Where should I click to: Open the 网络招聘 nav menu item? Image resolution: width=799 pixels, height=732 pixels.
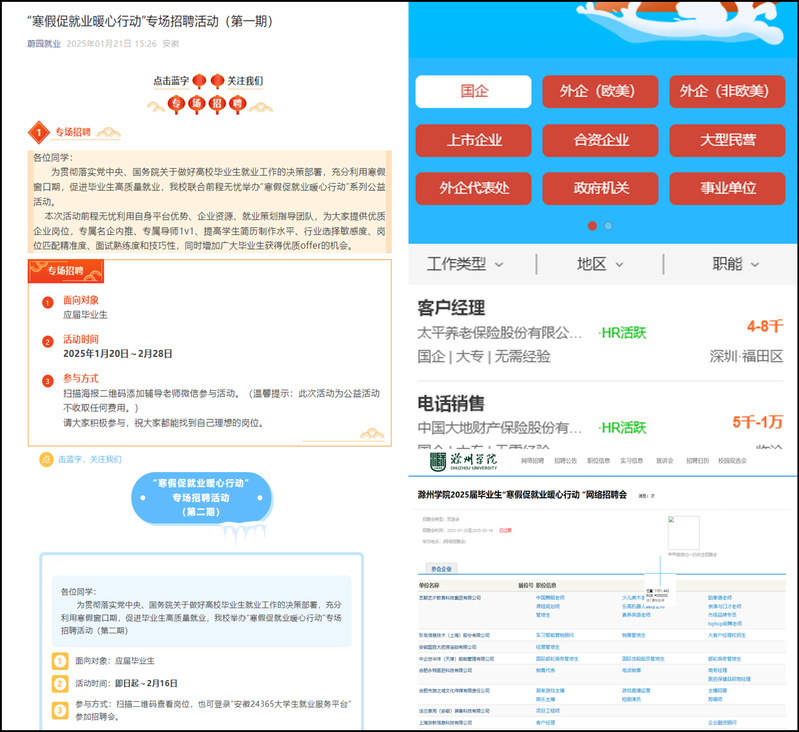(x=532, y=460)
